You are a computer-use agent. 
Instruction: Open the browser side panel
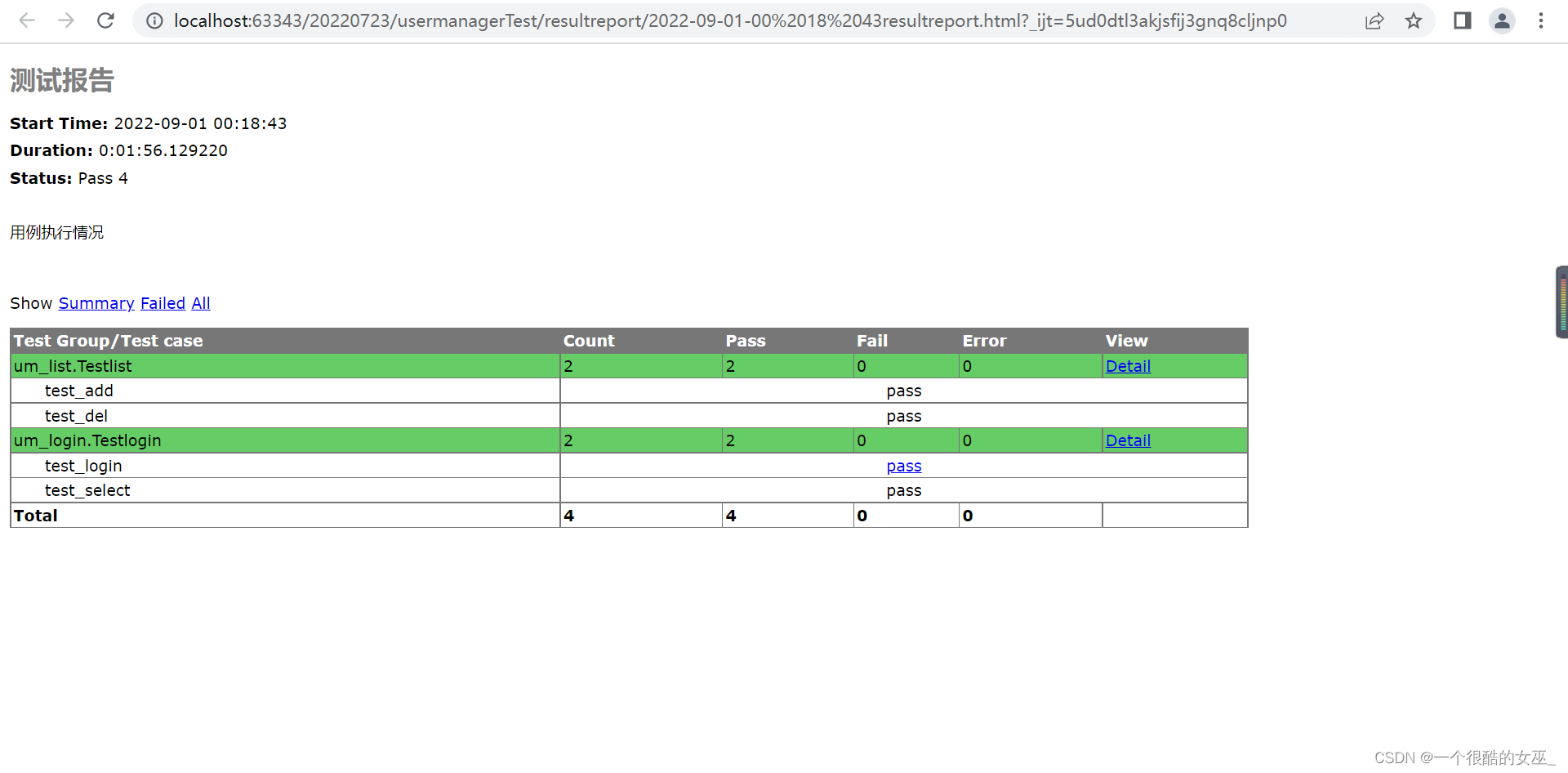1463,20
